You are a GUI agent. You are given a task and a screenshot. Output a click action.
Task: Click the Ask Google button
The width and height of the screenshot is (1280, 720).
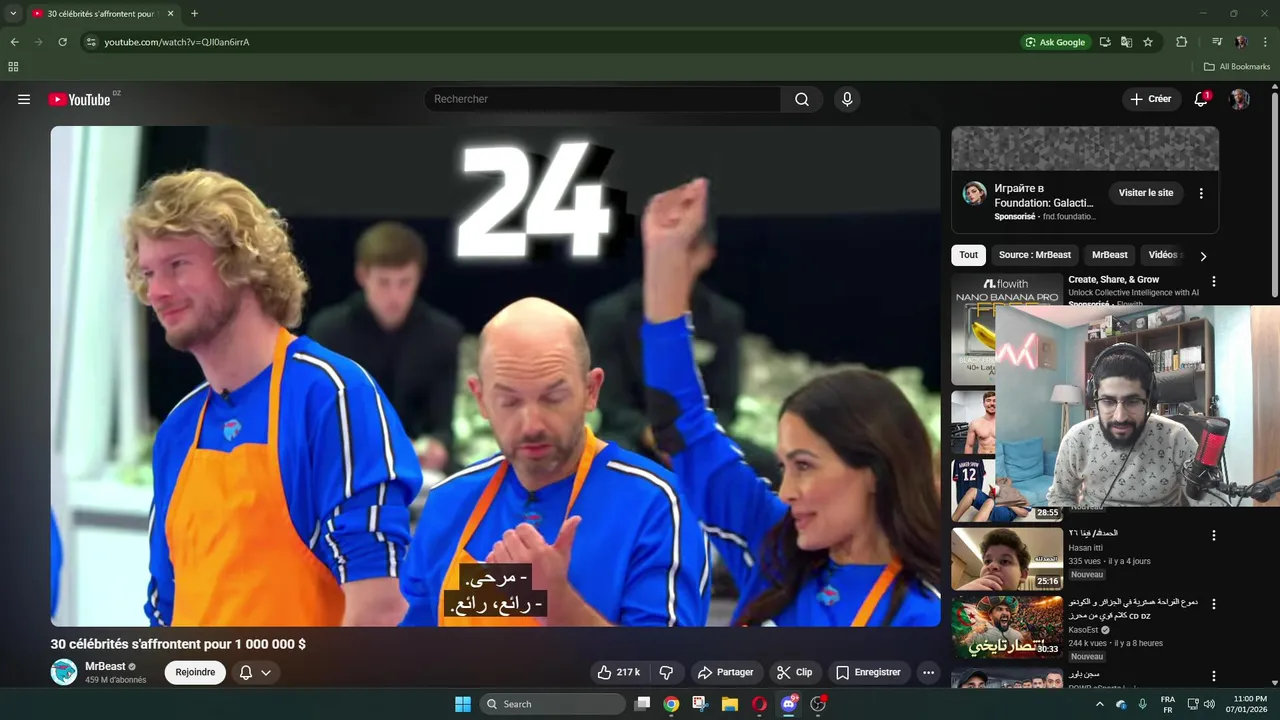tap(1055, 42)
